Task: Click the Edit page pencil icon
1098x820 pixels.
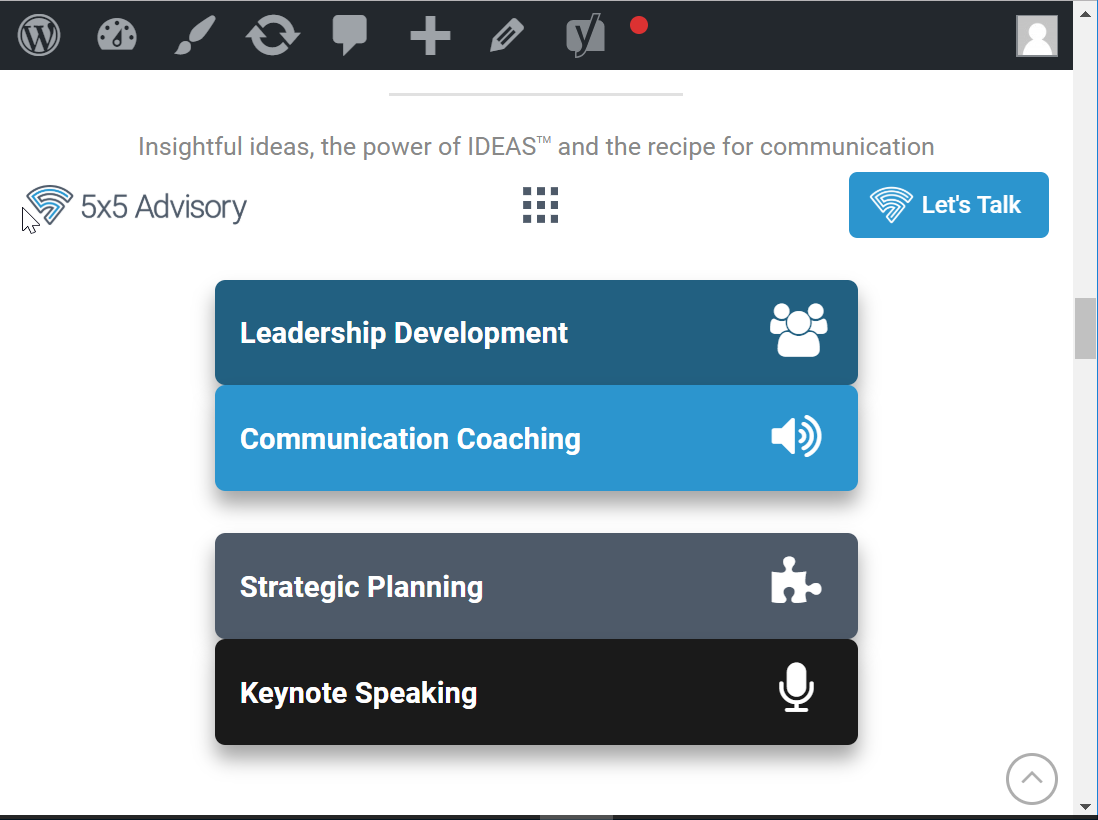Action: tap(507, 37)
